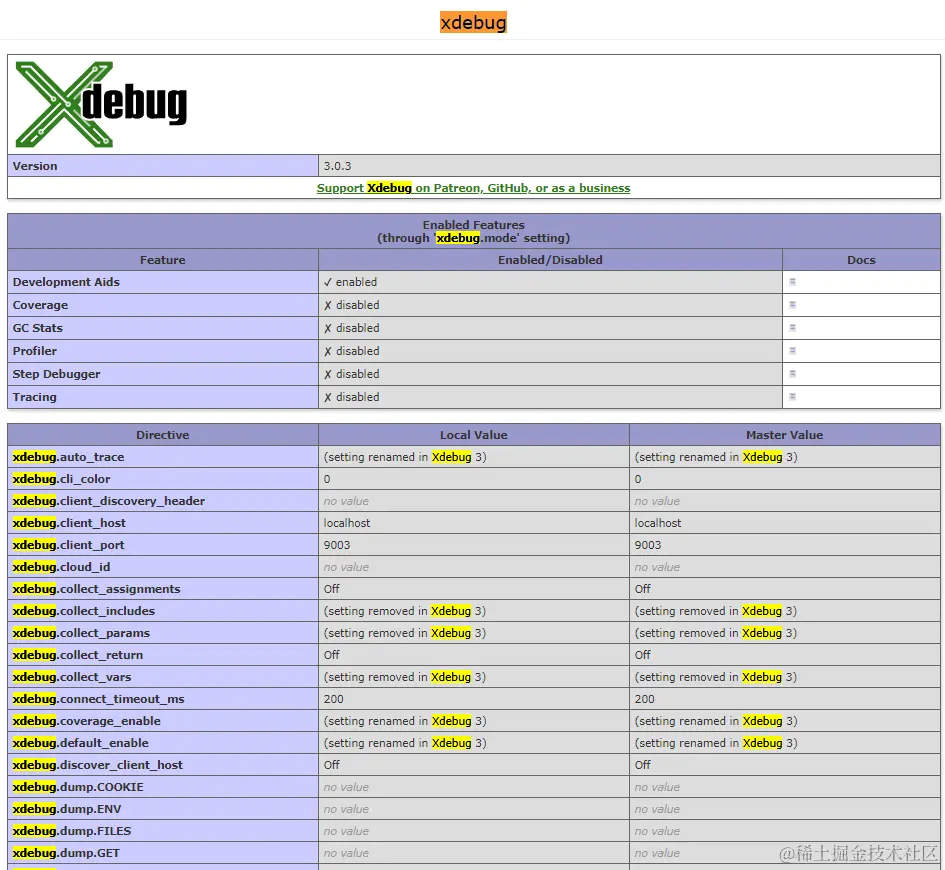This screenshot has height=870, width=945.
Task: Select the xdebug.dump.GET directive
Action: tap(66, 853)
